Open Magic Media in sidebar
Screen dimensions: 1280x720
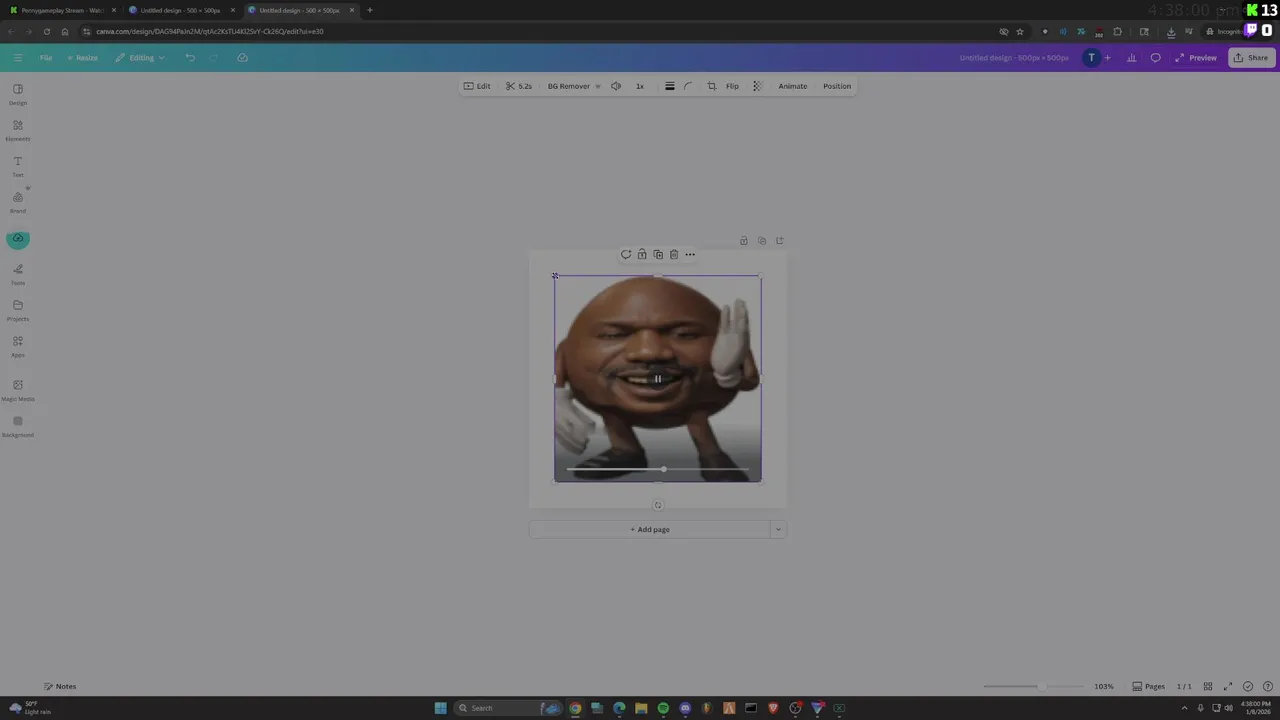(18, 390)
